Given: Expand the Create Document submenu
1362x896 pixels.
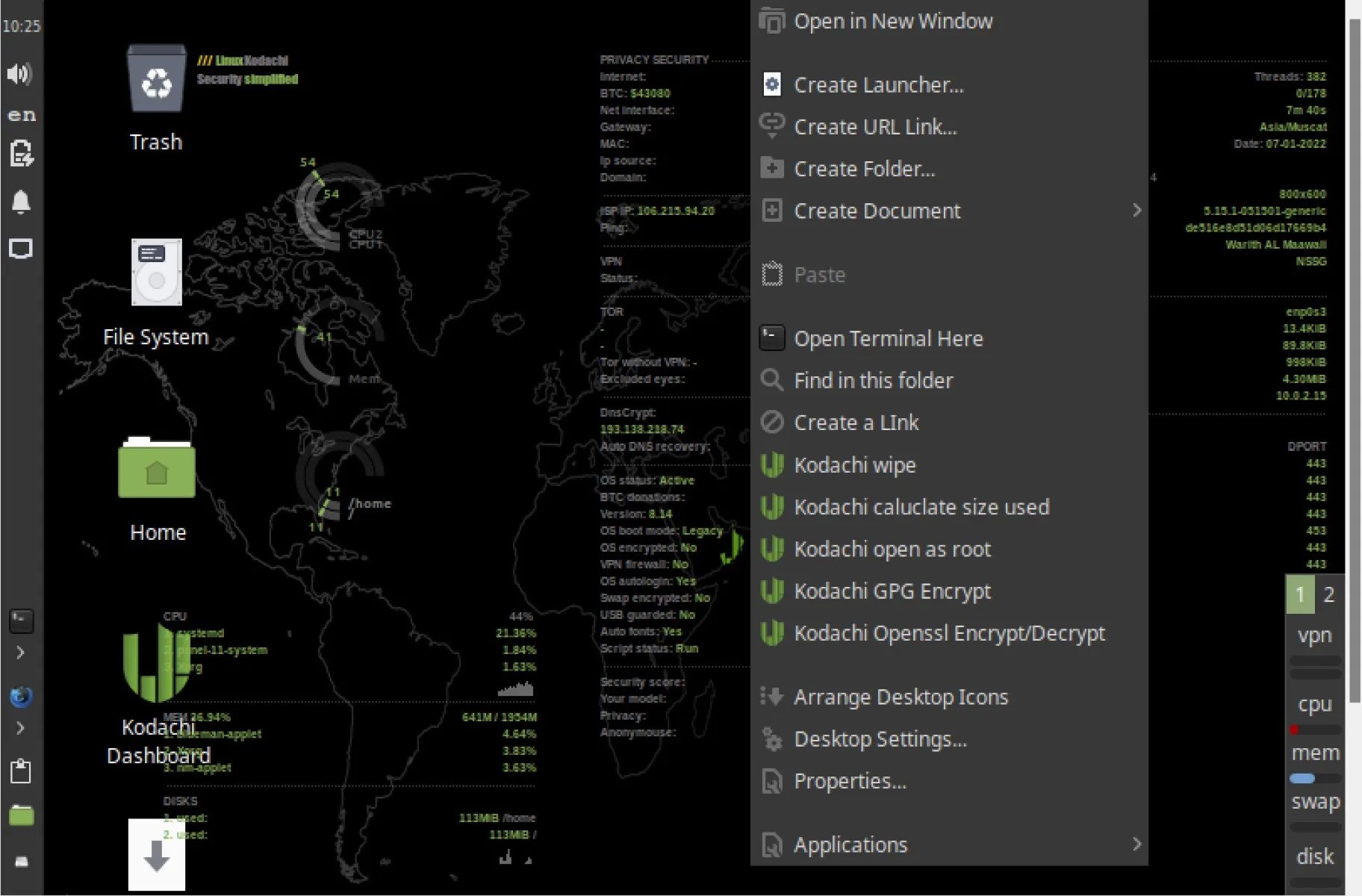Looking at the screenshot, I should [x=1136, y=211].
